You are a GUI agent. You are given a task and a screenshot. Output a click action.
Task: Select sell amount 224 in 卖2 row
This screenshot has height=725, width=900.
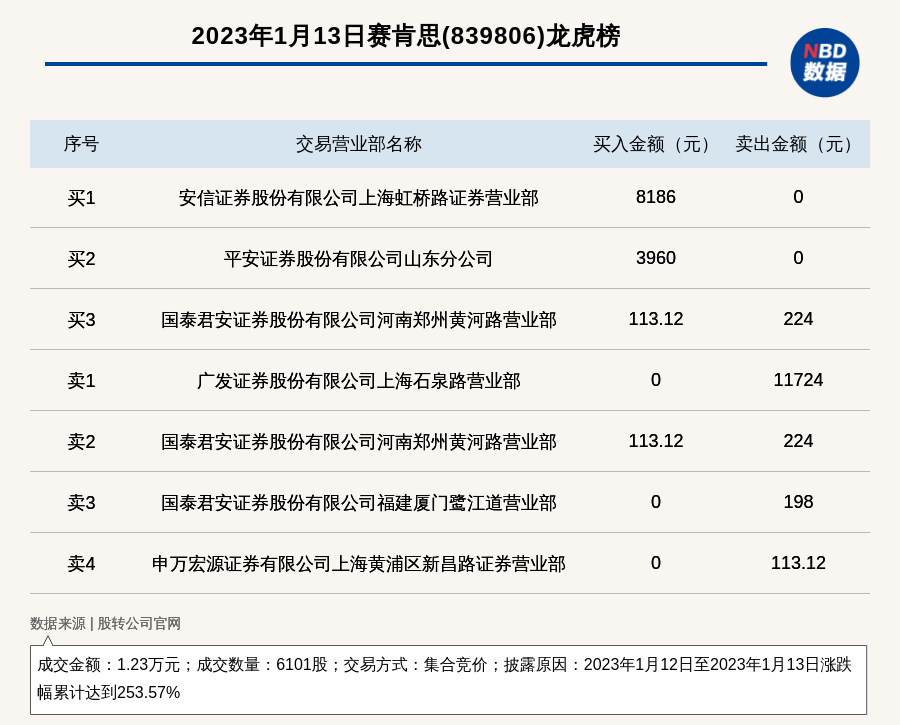click(798, 440)
